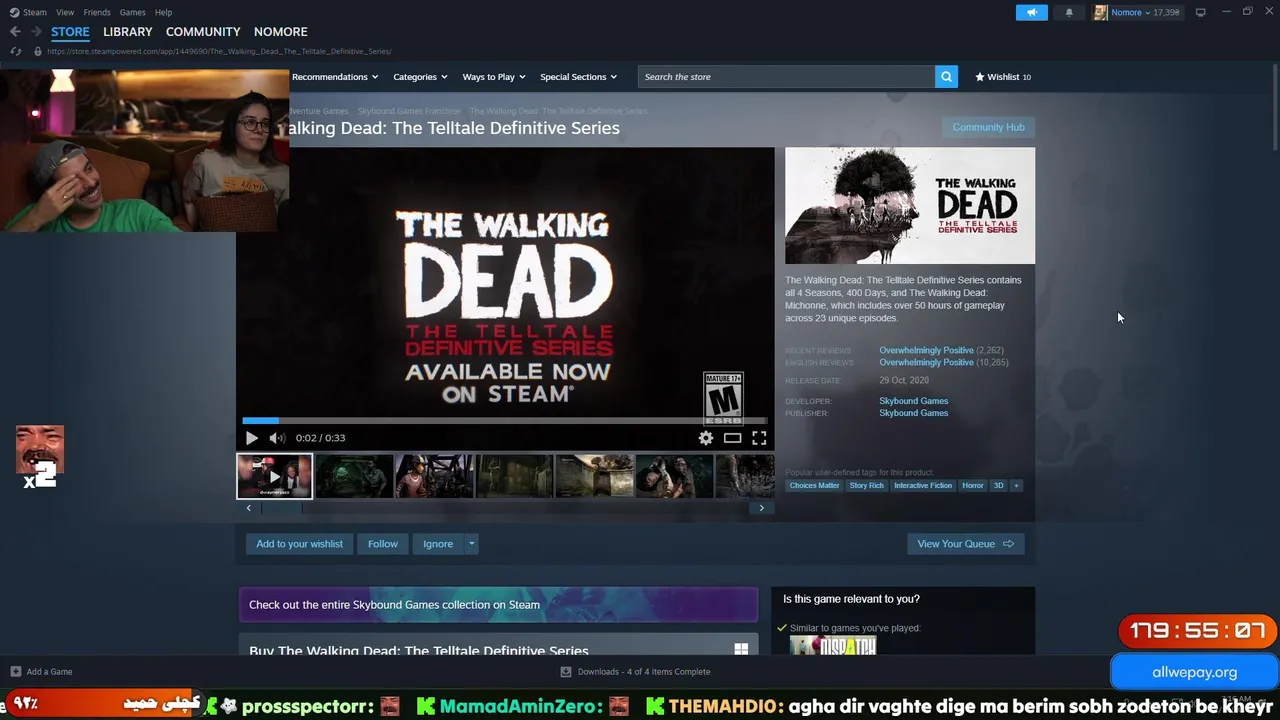Open the Downloads status icon

[566, 672]
